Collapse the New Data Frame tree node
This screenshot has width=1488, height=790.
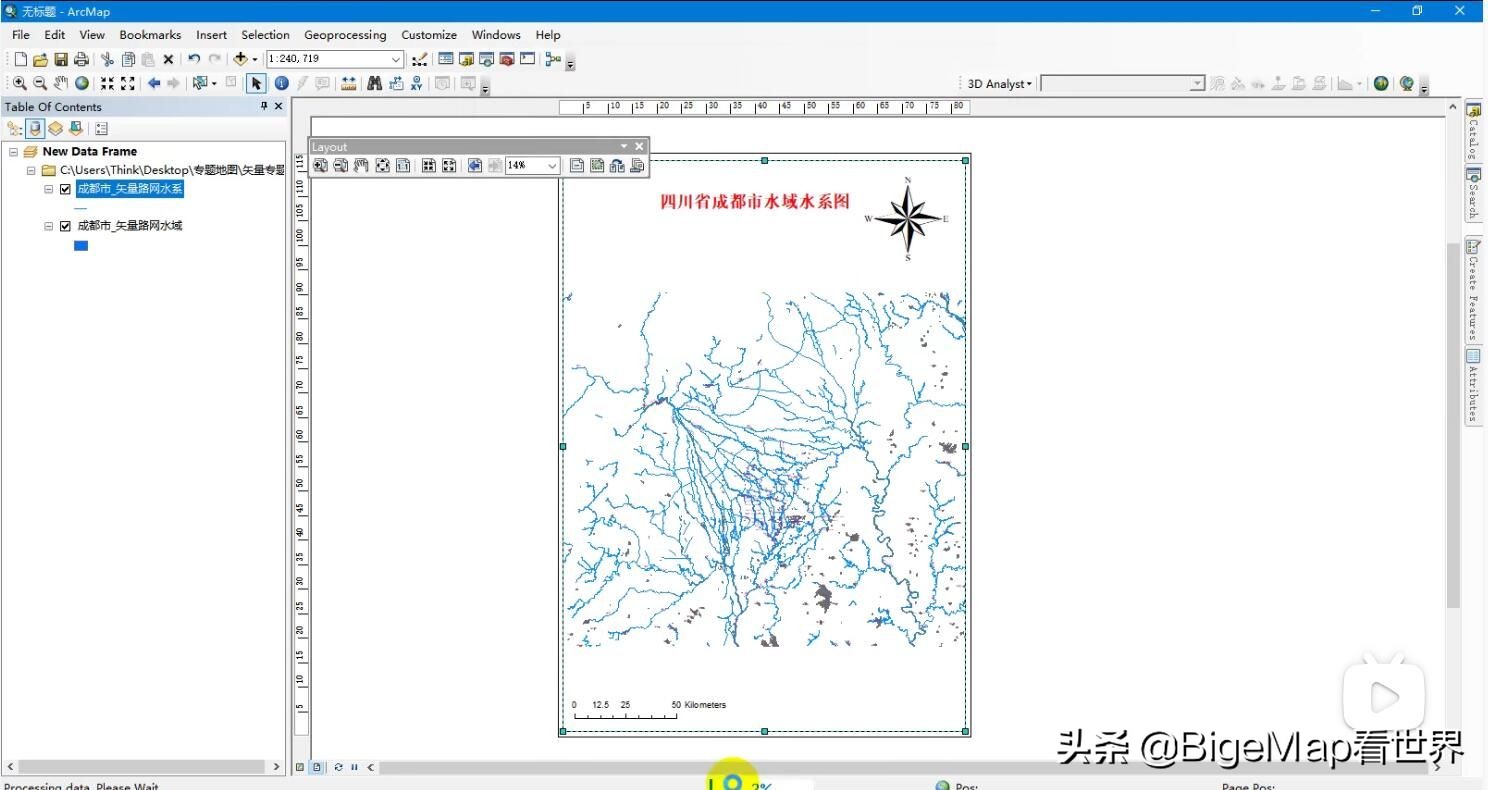coord(13,151)
